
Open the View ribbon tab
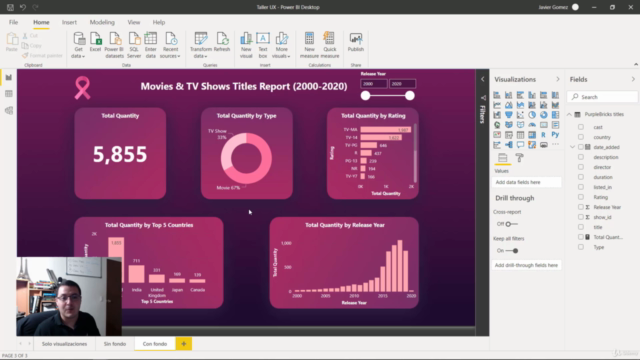pyautogui.click(x=134, y=22)
